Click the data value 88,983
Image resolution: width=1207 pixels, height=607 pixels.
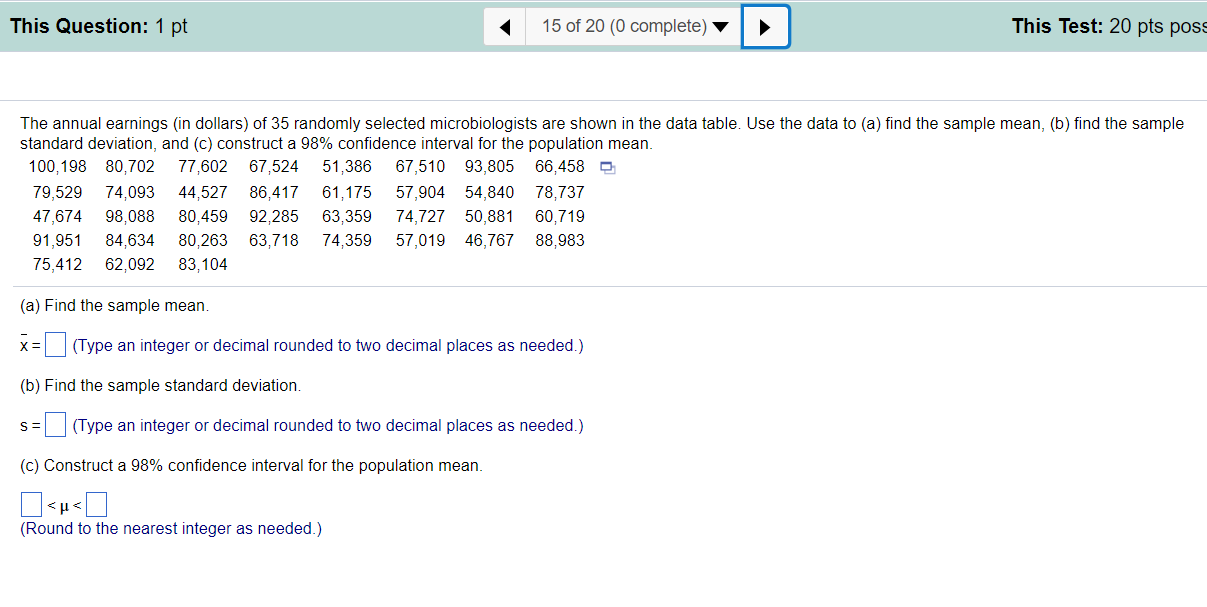click(x=560, y=241)
